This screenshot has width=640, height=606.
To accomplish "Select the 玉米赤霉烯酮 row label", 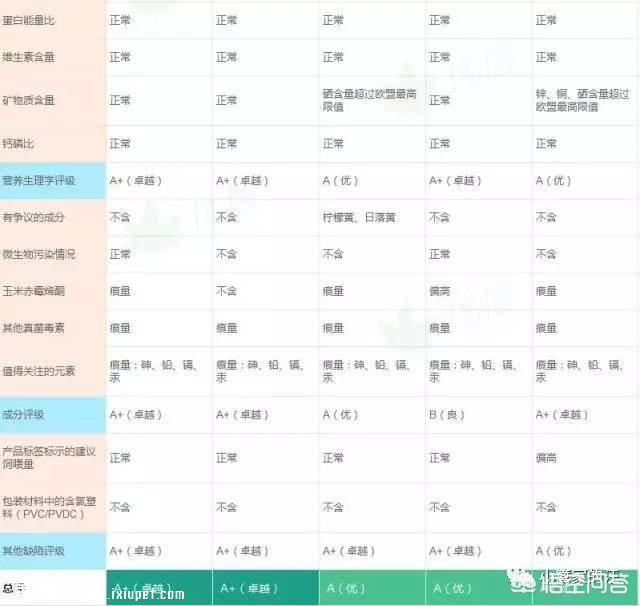I will click(33, 291).
